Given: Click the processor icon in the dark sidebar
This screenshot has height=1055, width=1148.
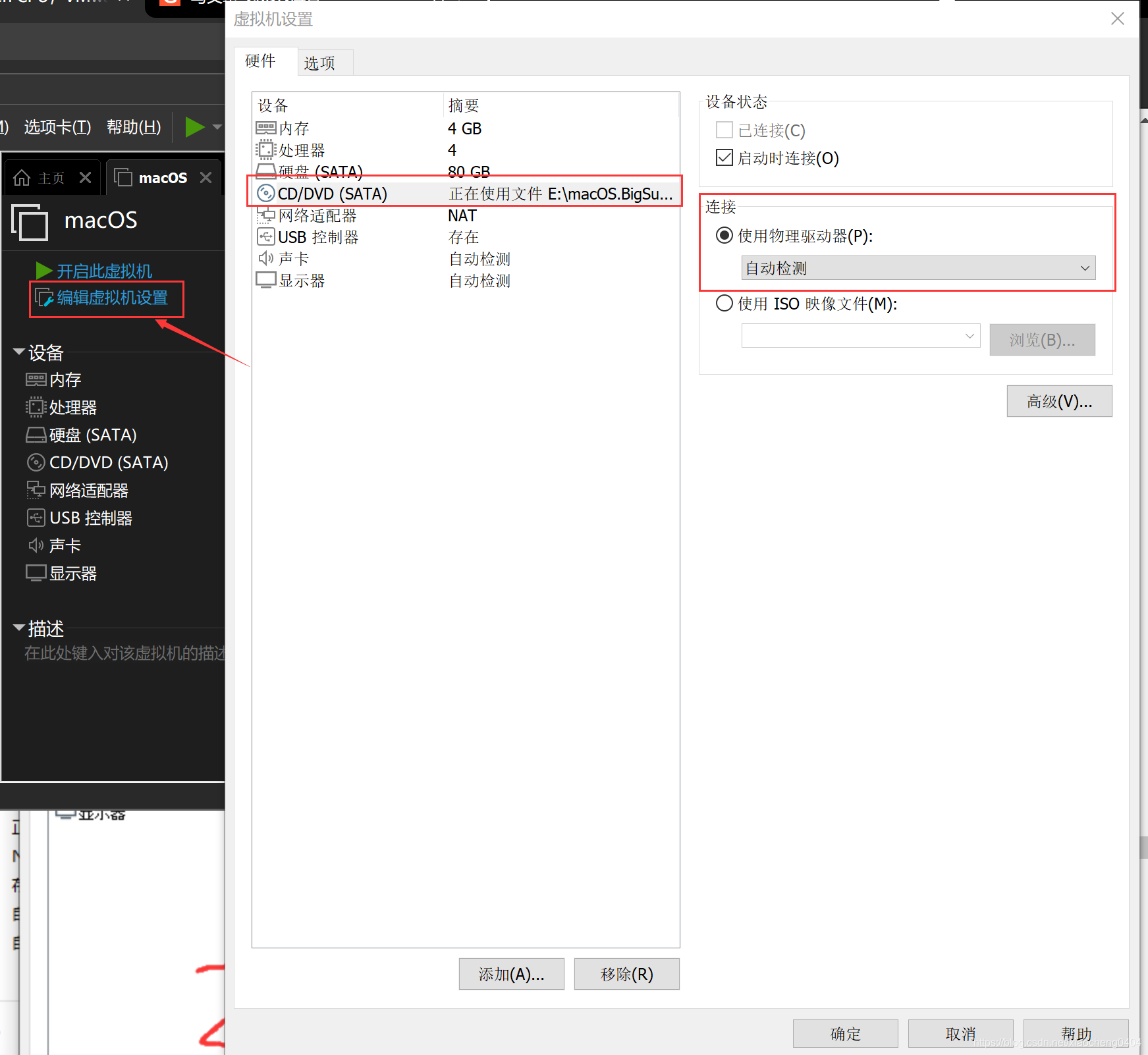Looking at the screenshot, I should 36,408.
